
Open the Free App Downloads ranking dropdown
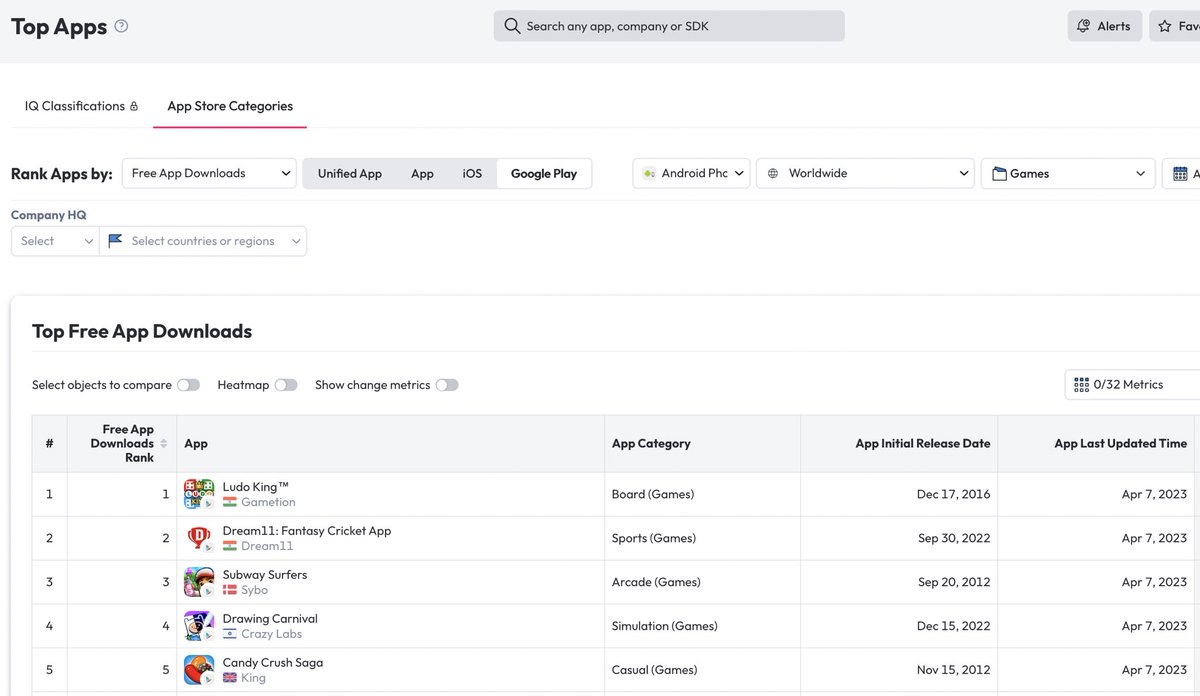(209, 173)
